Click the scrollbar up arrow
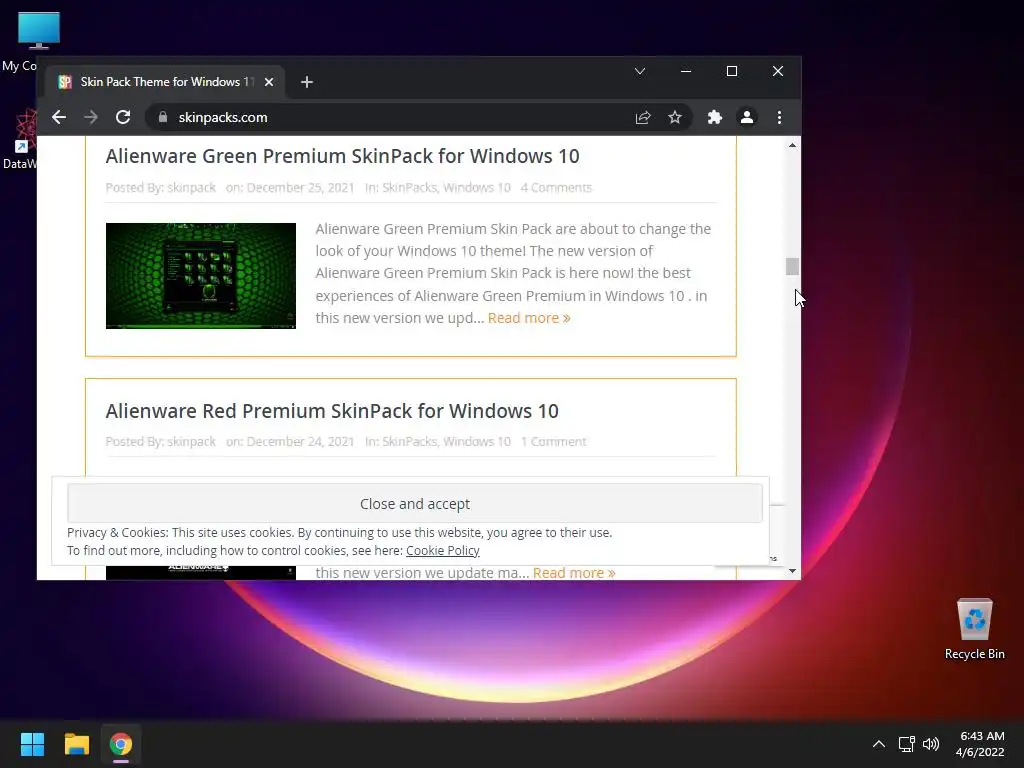1024x768 pixels. tap(792, 146)
